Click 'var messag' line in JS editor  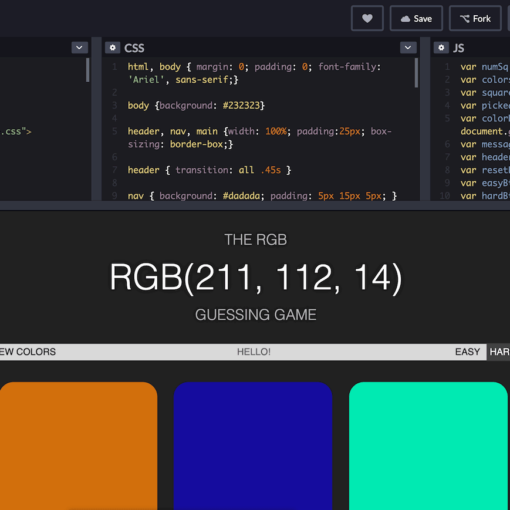tap(485, 144)
